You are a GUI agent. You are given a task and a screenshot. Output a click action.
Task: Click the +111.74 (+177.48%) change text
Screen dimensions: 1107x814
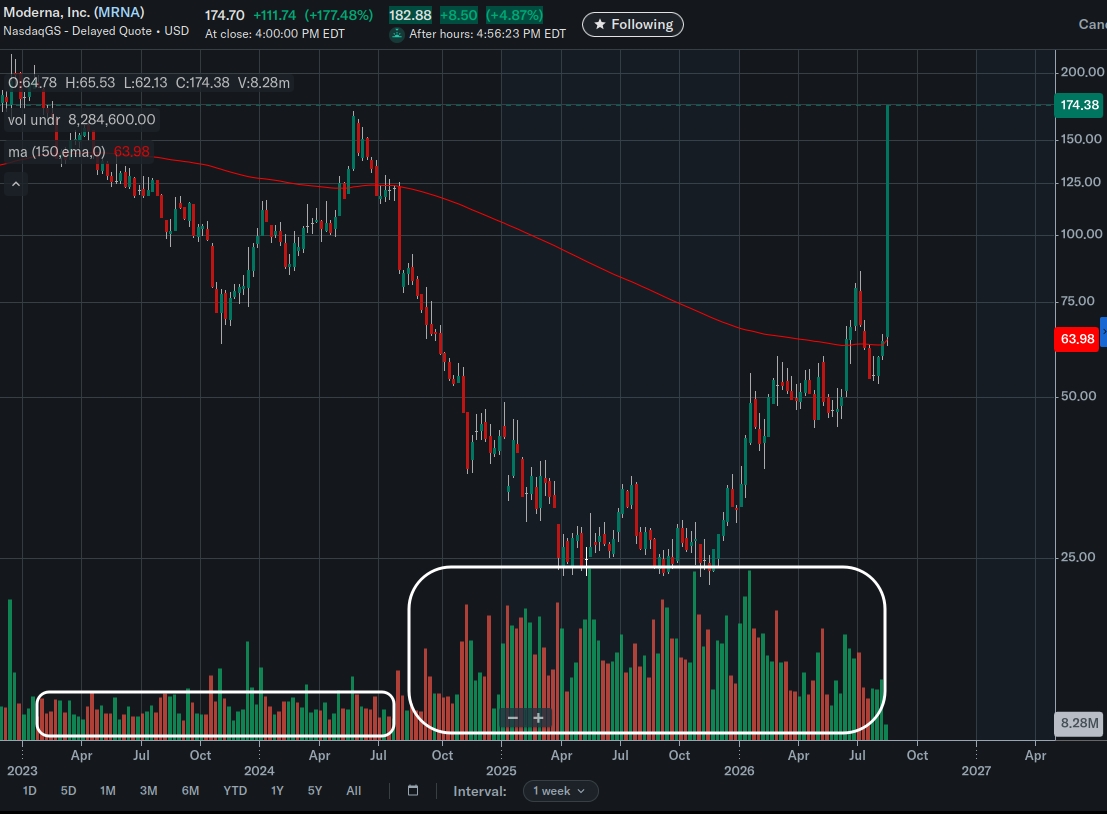(x=313, y=15)
